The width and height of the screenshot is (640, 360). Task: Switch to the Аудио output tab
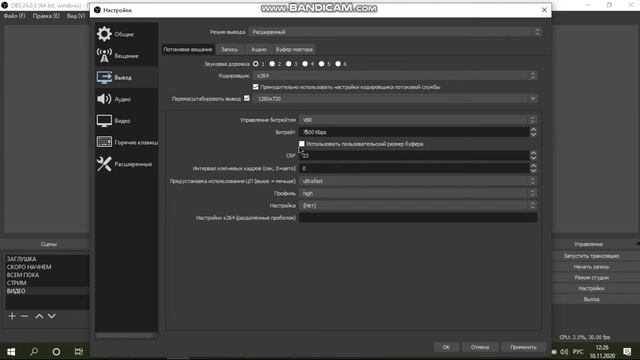coord(258,49)
